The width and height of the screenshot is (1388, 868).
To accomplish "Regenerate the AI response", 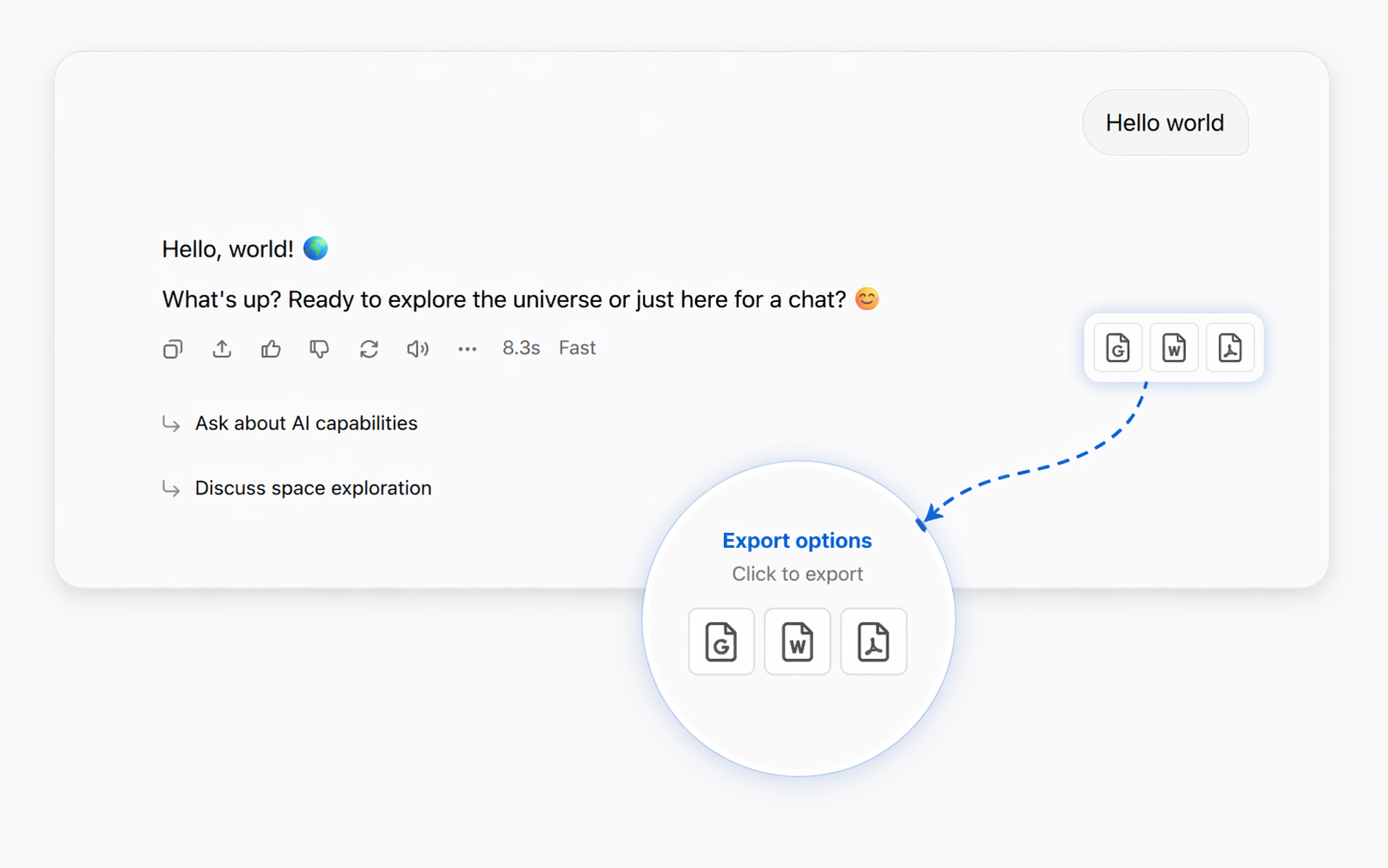I will pos(368,348).
